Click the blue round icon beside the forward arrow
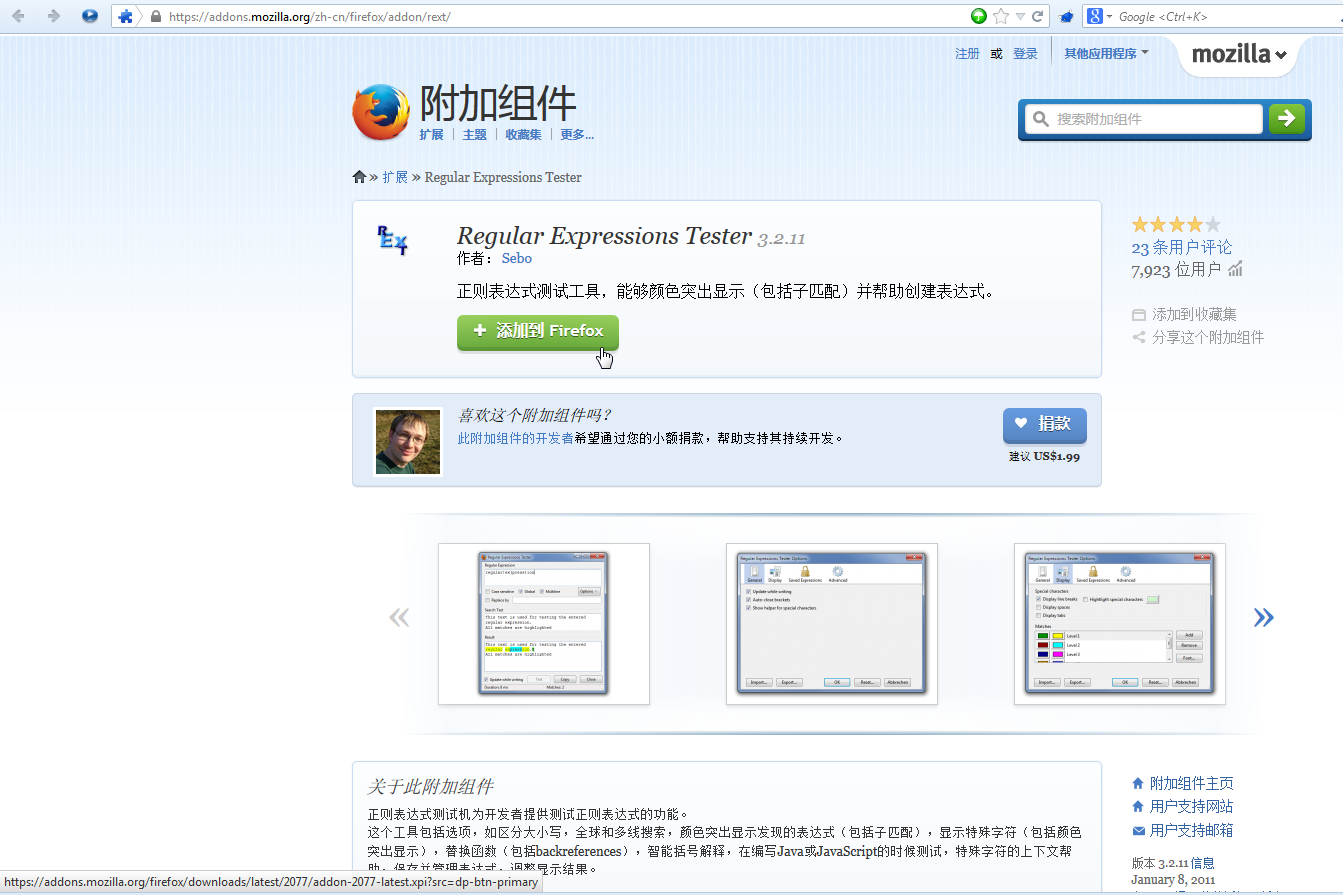The image size is (1343, 895). pos(90,16)
